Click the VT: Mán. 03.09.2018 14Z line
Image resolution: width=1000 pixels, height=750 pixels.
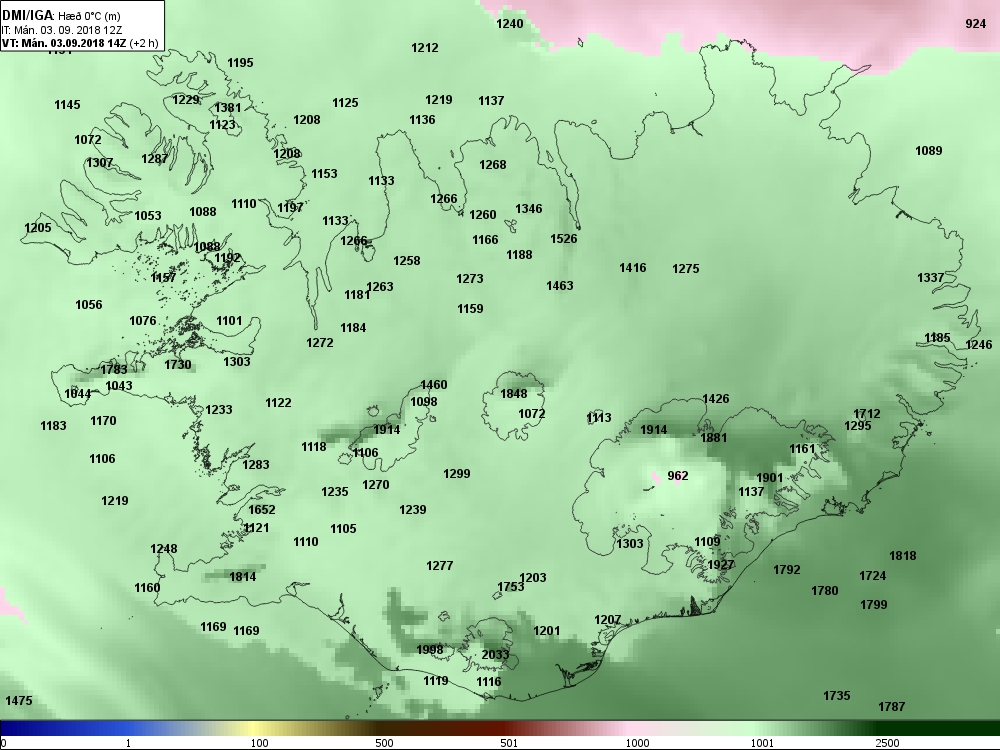pyautogui.click(x=78, y=43)
